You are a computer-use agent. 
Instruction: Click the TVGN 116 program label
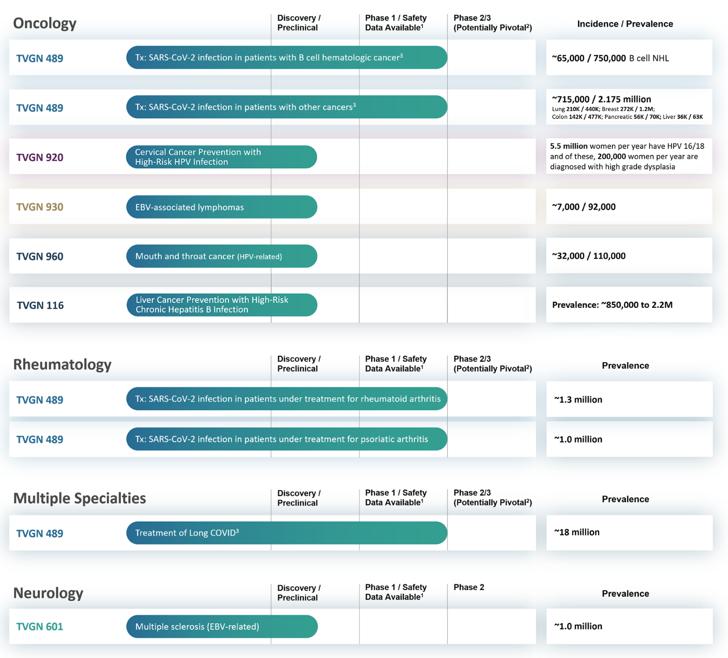(40, 305)
